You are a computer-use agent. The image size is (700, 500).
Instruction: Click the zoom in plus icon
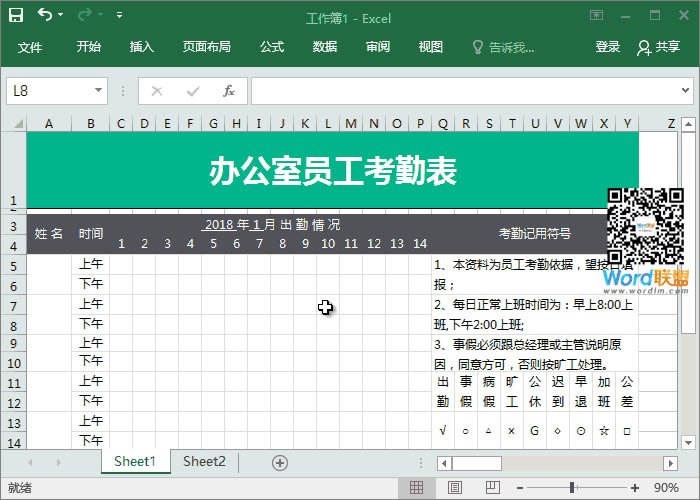[x=634, y=487]
